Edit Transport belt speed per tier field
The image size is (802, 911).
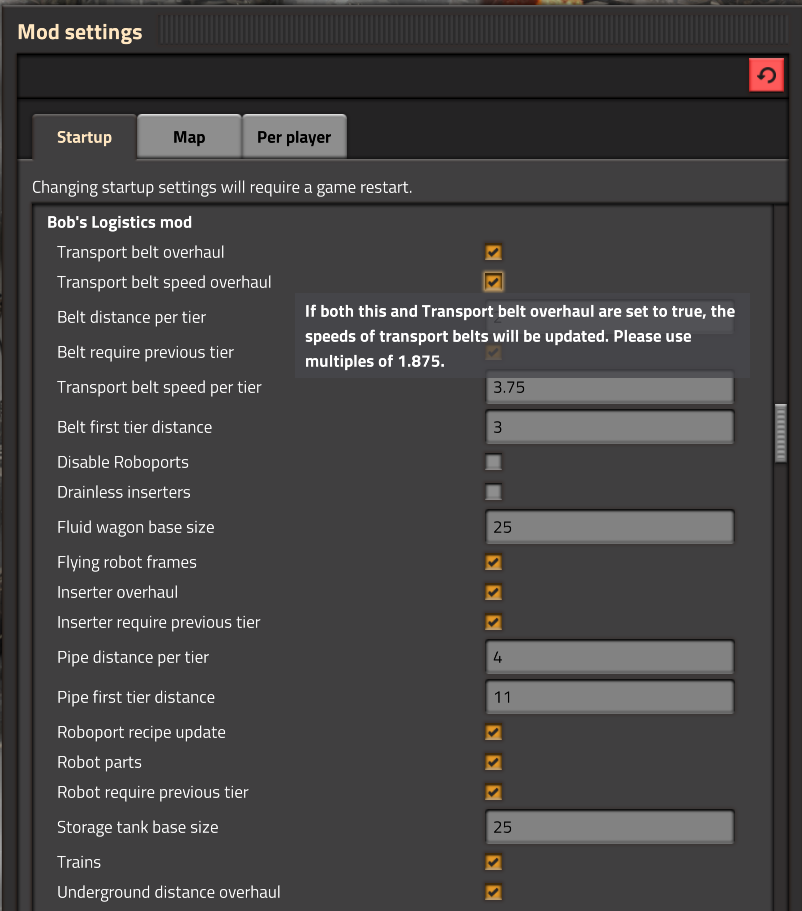610,388
